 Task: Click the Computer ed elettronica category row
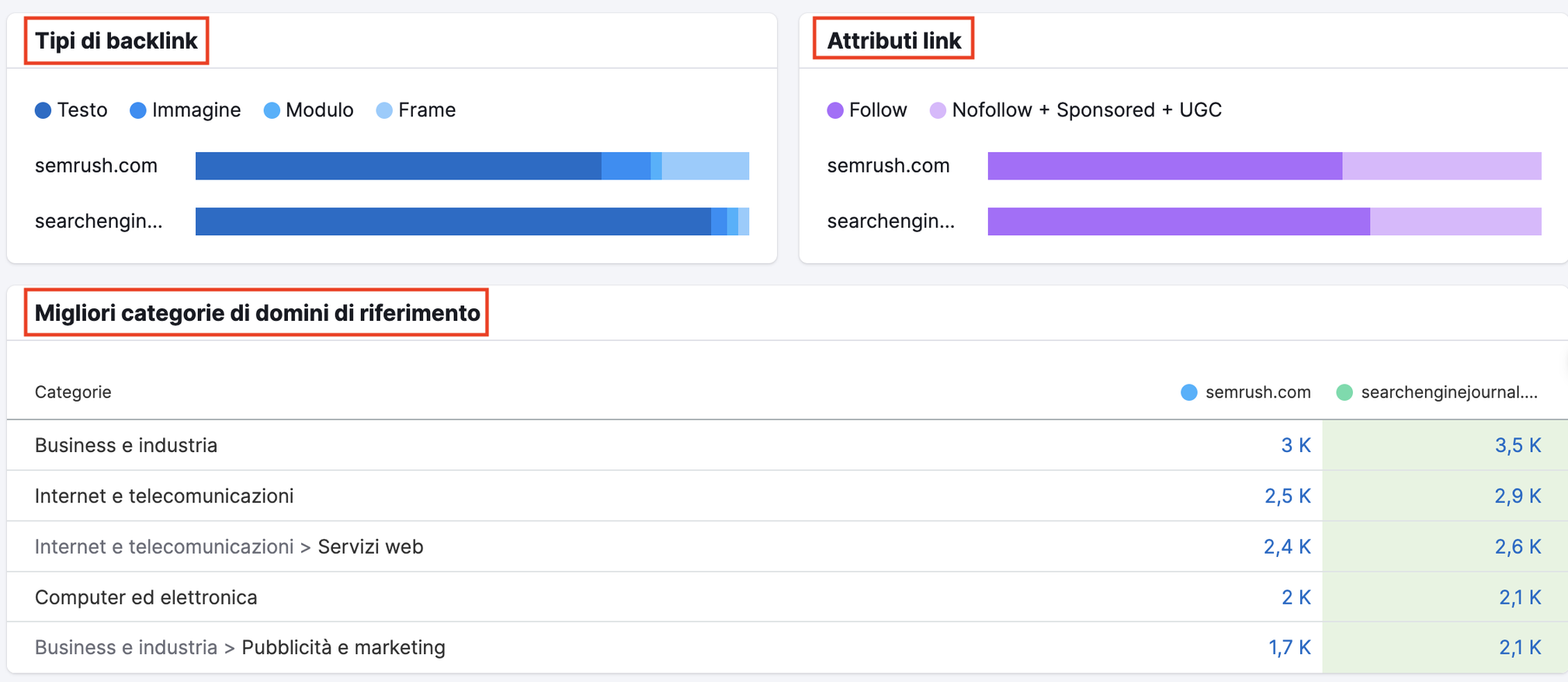coord(146,597)
